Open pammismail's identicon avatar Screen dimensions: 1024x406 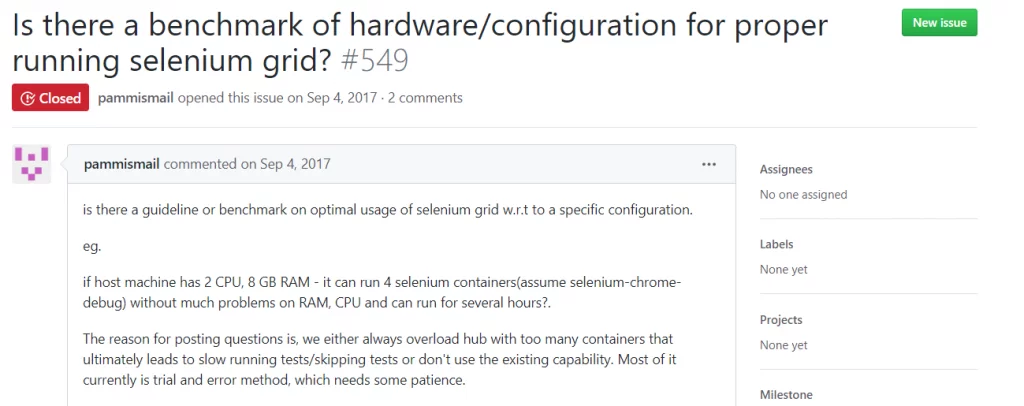31,164
